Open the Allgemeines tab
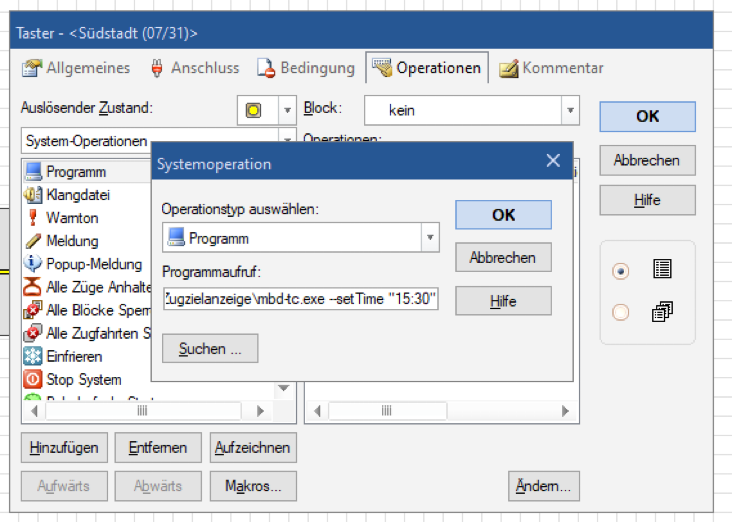The width and height of the screenshot is (732, 522). click(76, 68)
